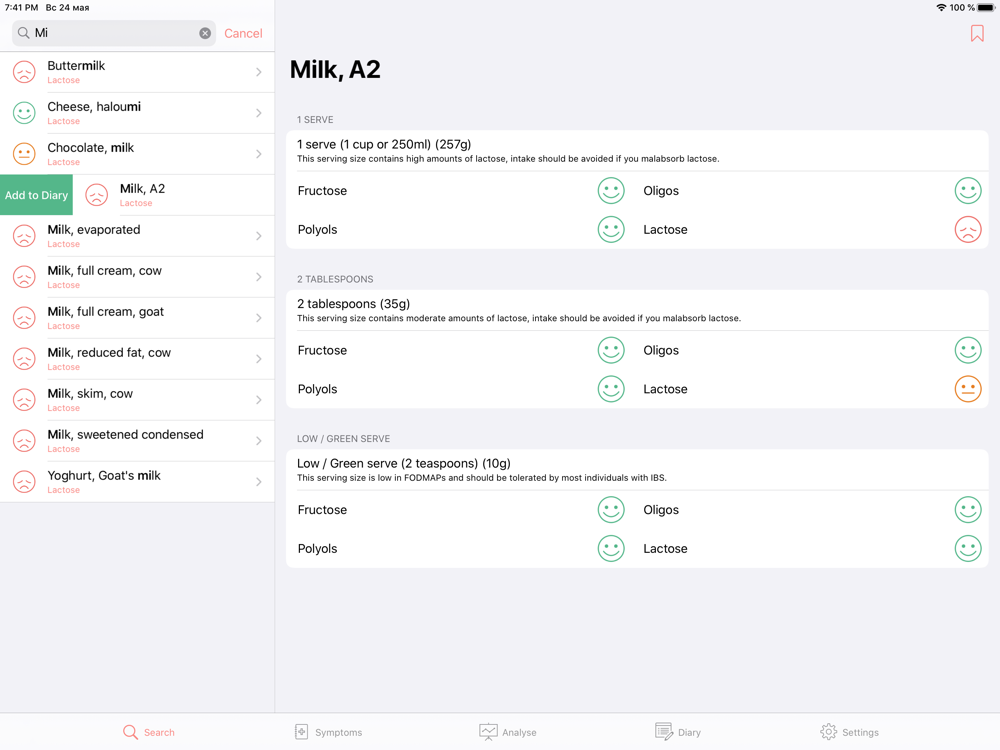Switch to the Search tab
The width and height of the screenshot is (1000, 750).
coord(149,732)
